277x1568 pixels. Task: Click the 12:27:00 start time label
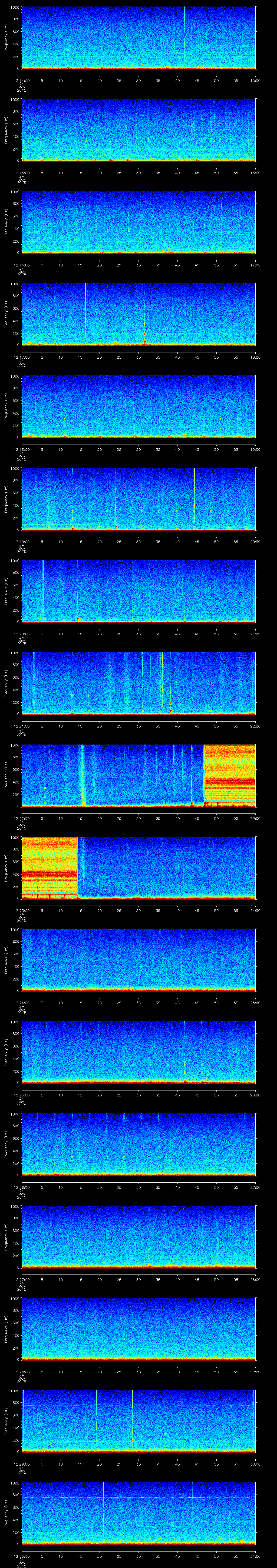point(21,1279)
